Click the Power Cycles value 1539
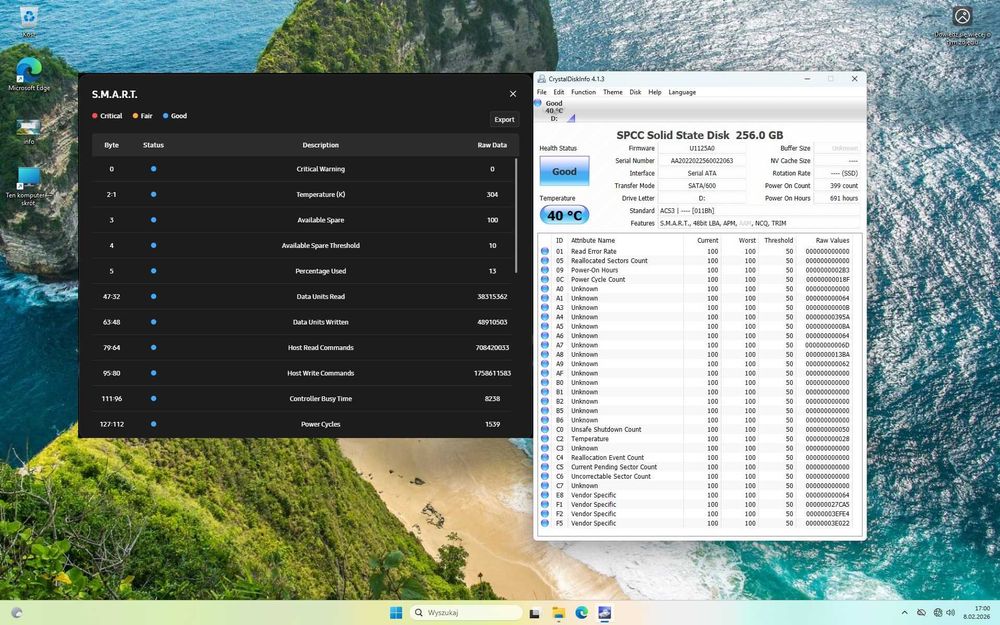1000x625 pixels. [x=492, y=424]
